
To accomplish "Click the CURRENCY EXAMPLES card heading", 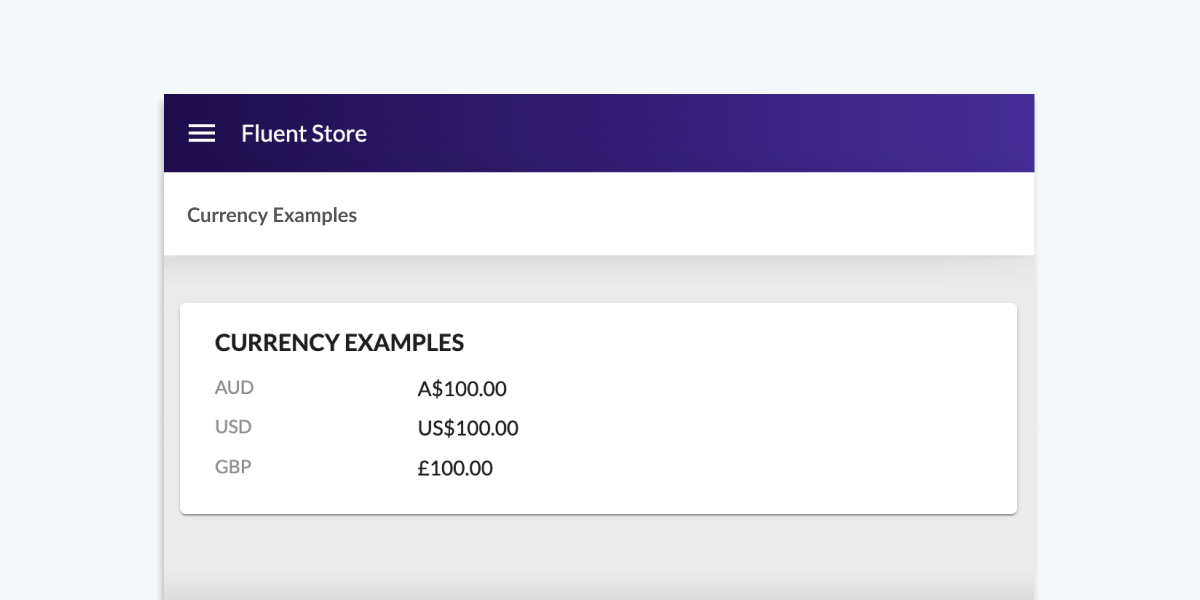I will pyautogui.click(x=340, y=343).
